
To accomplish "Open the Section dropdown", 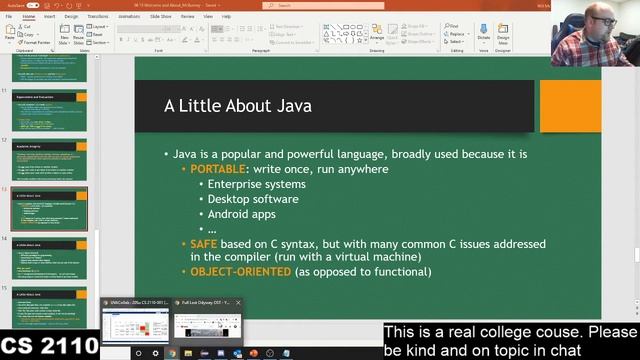I will click(98, 42).
